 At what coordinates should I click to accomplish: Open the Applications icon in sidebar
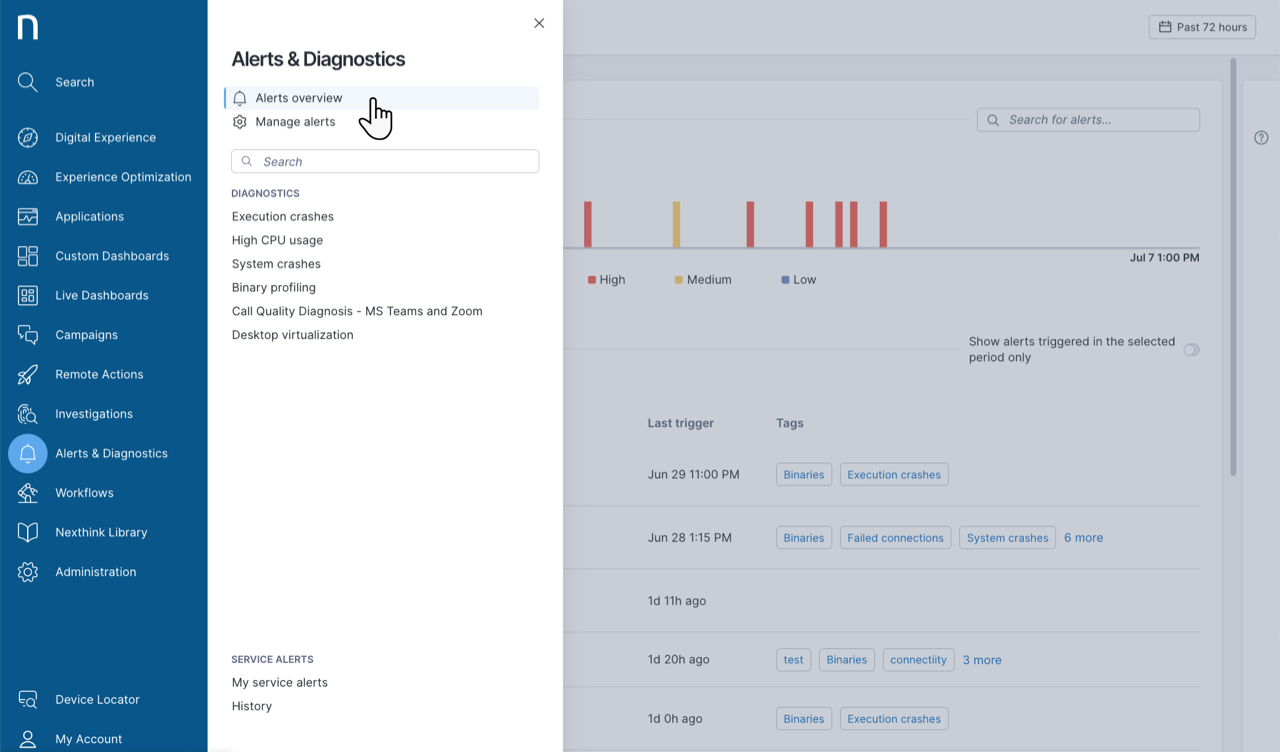point(28,217)
